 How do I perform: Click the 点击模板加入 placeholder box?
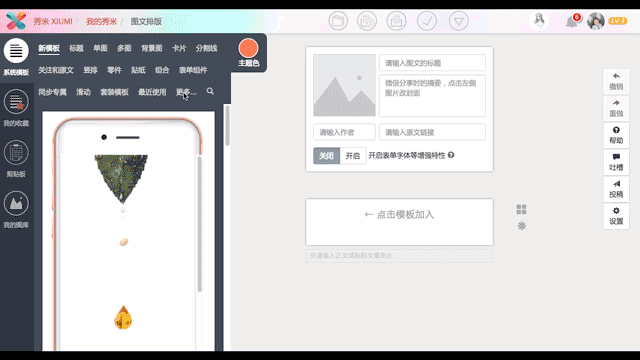pos(399,222)
